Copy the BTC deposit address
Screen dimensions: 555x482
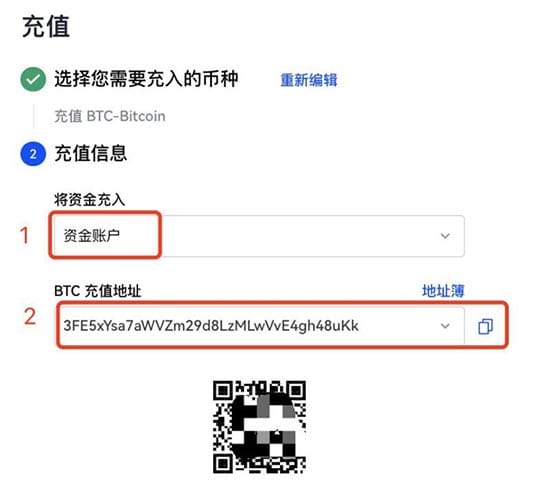tap(485, 326)
